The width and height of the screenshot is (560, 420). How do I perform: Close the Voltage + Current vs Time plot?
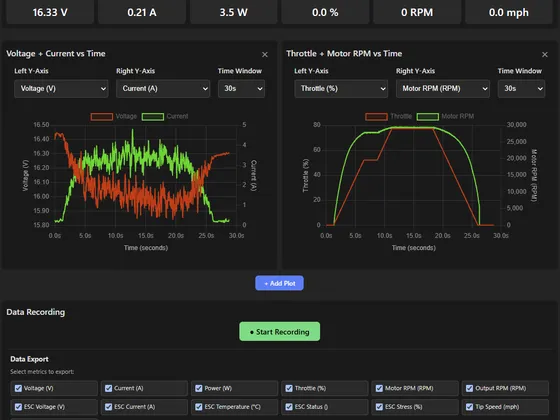tap(265, 55)
